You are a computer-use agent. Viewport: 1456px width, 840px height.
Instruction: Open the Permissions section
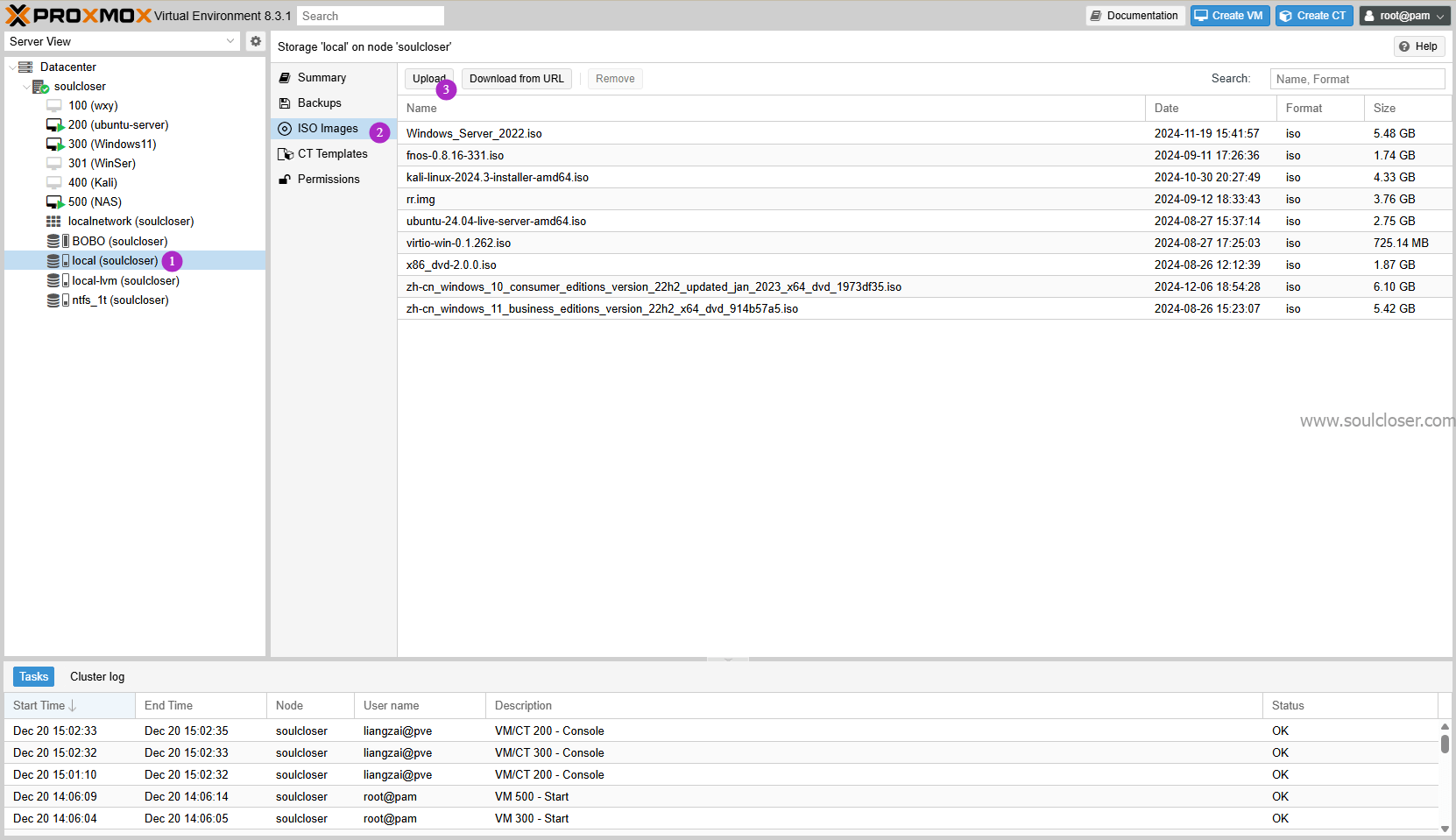(334, 180)
